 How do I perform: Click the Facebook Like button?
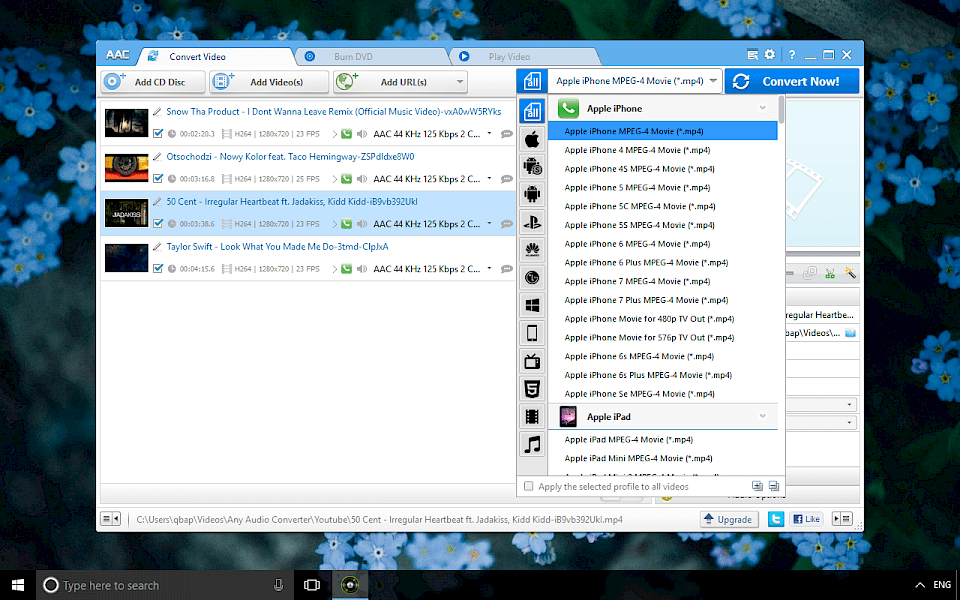(x=806, y=519)
